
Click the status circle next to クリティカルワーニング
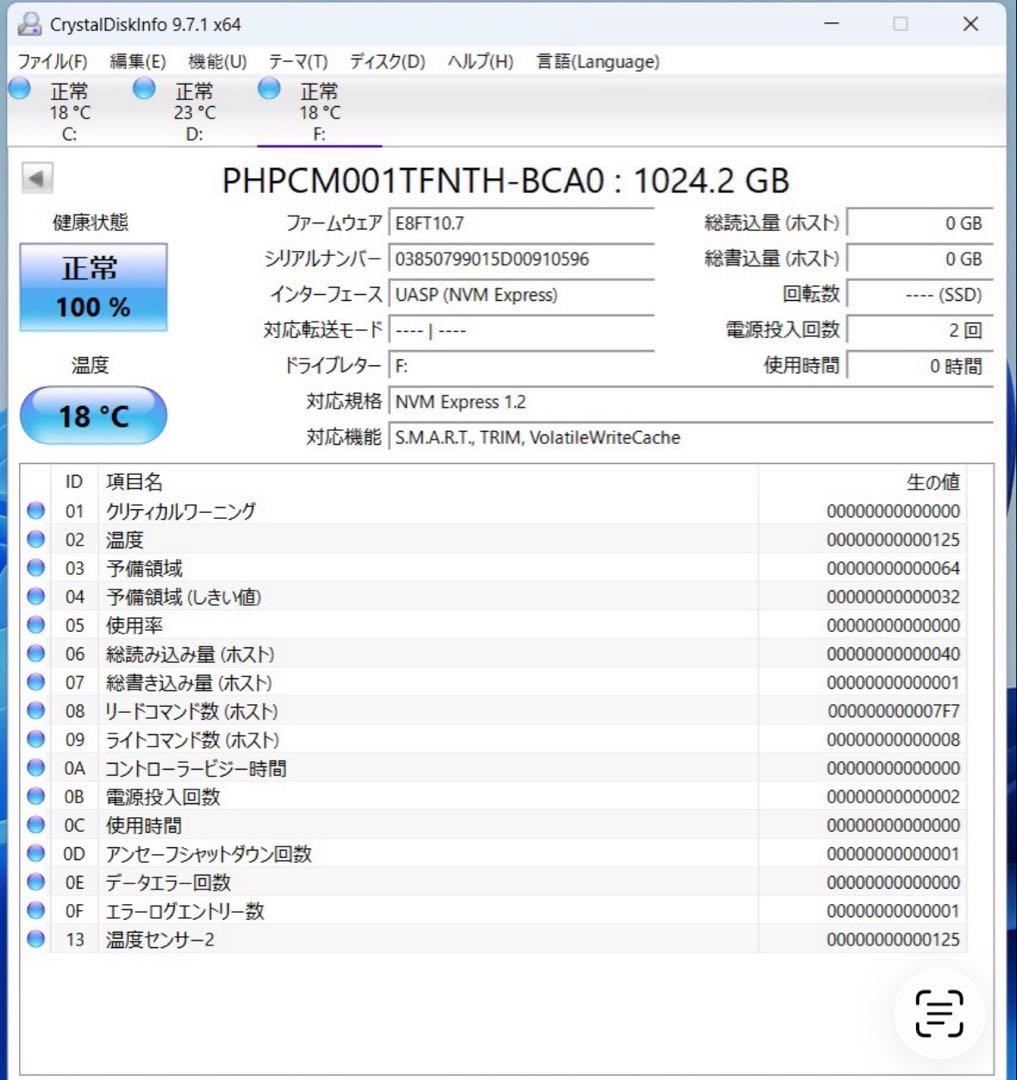coord(36,510)
